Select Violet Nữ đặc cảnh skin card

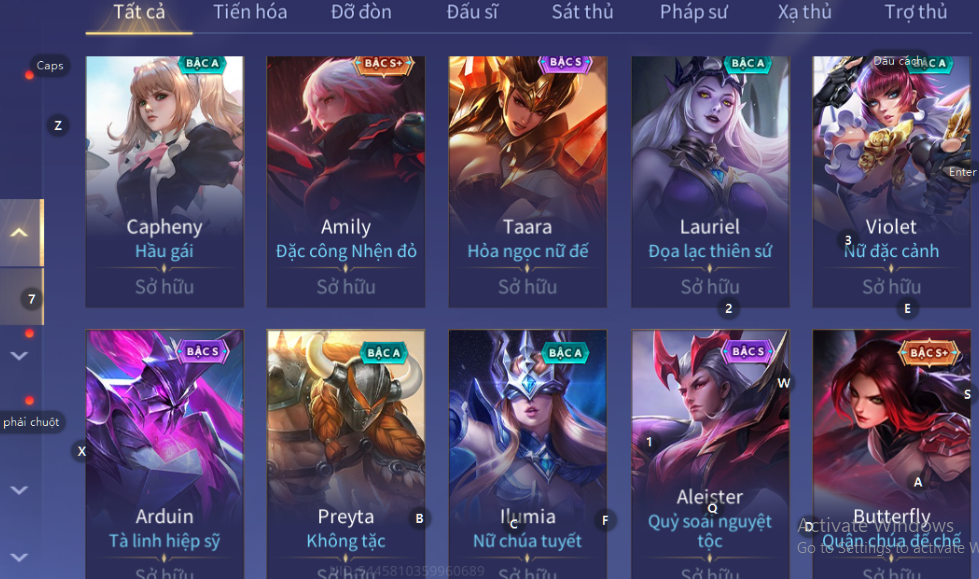pyautogui.click(x=892, y=181)
